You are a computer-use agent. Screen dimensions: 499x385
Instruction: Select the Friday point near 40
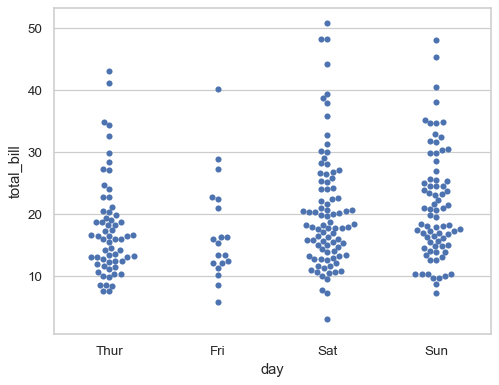218,89
